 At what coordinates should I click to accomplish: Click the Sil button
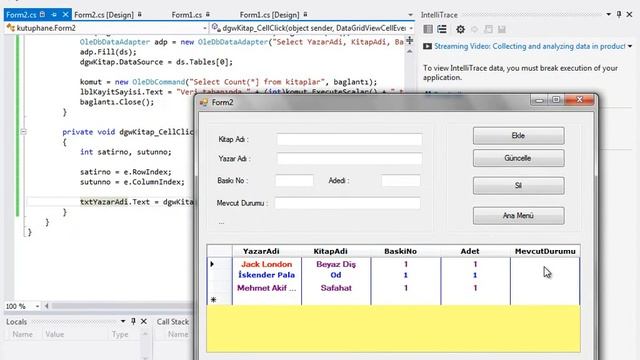[x=518, y=185]
